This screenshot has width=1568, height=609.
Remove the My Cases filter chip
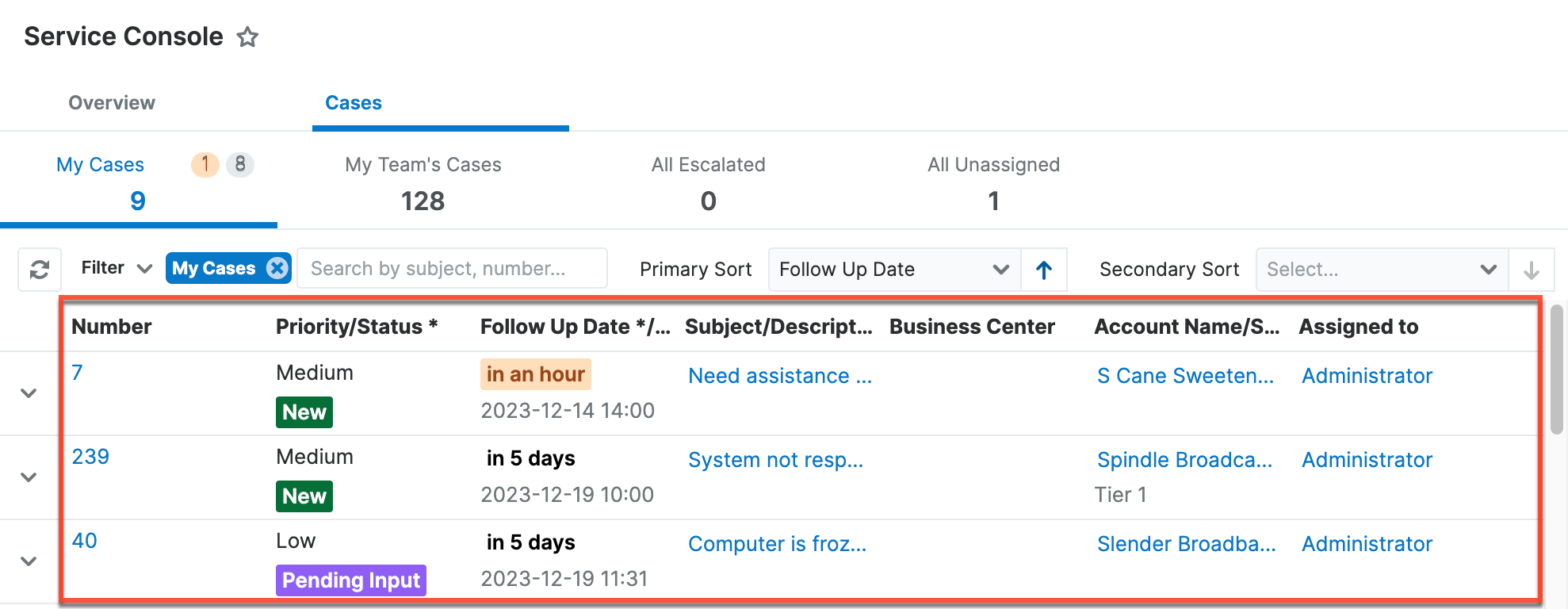click(276, 268)
